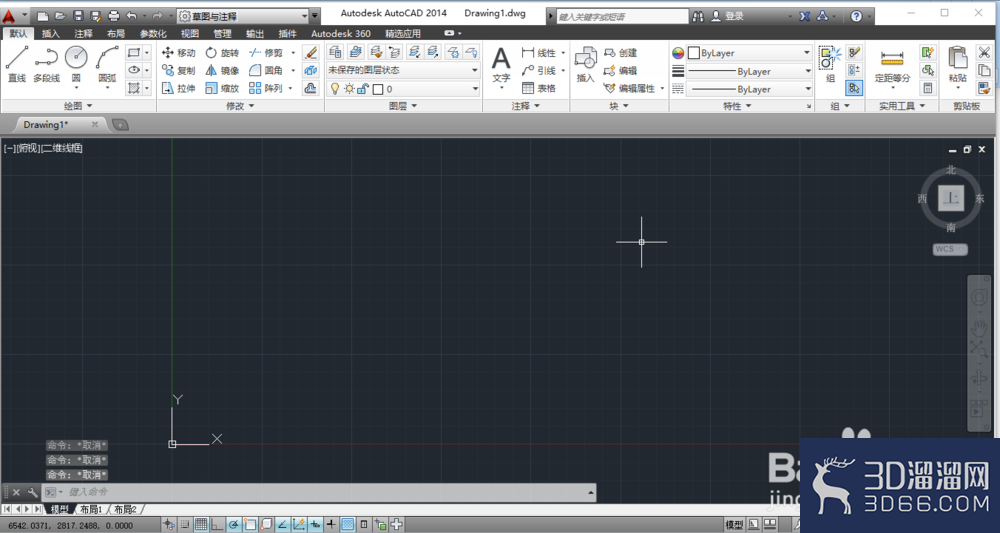
Task: Click the Create block (创建) tool
Action: tap(621, 53)
